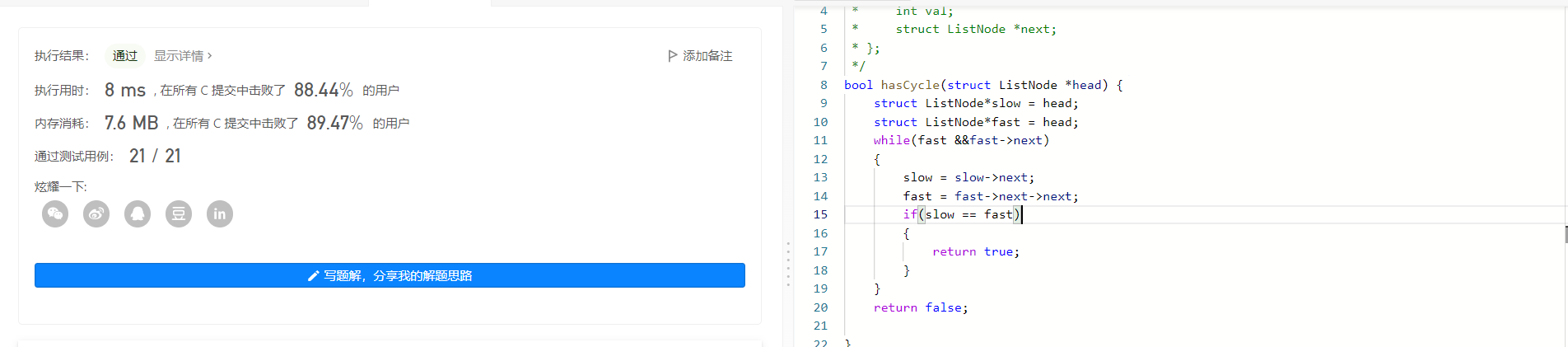Click 添加备注 to add a note

coord(707,56)
